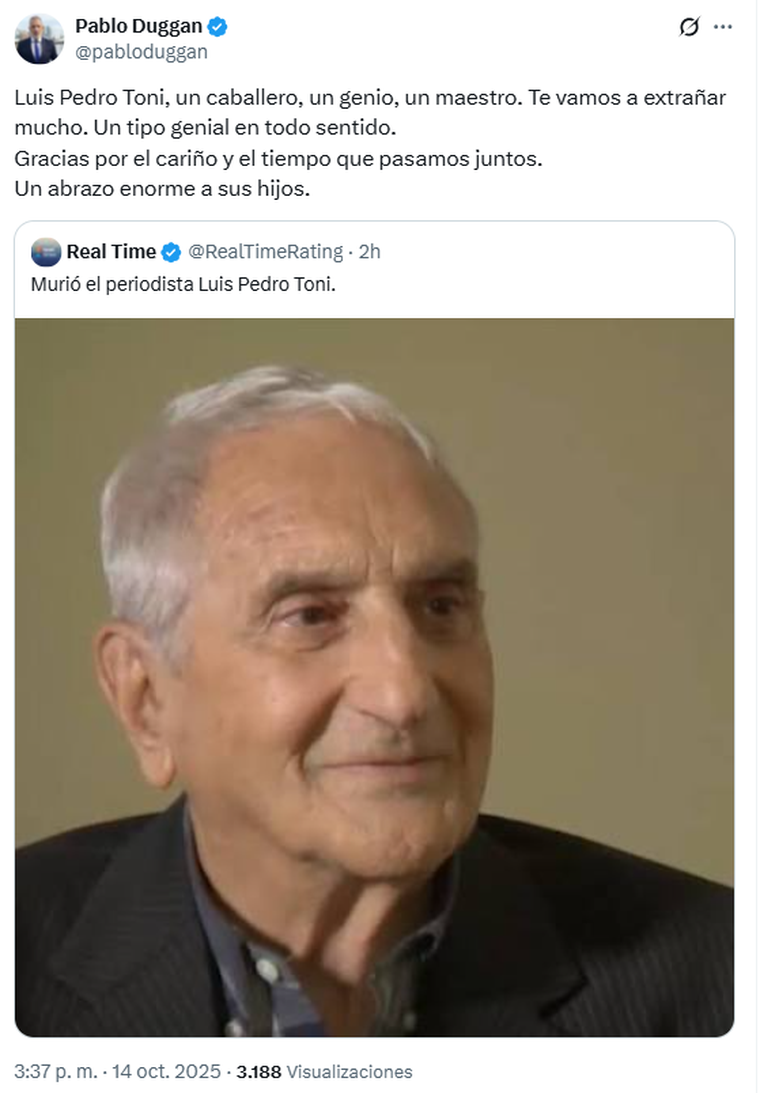Open Grok actions for the tweet
This screenshot has width=760, height=1093.
point(688,26)
